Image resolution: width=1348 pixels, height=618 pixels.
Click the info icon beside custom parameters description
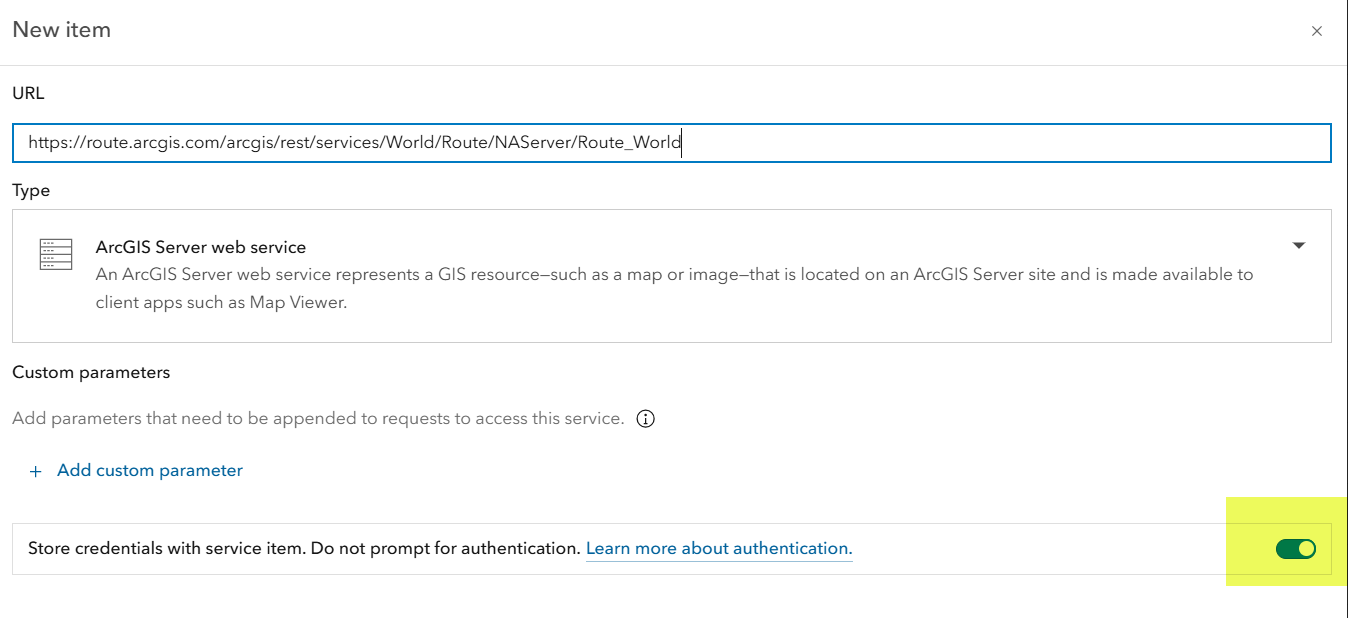coord(645,418)
